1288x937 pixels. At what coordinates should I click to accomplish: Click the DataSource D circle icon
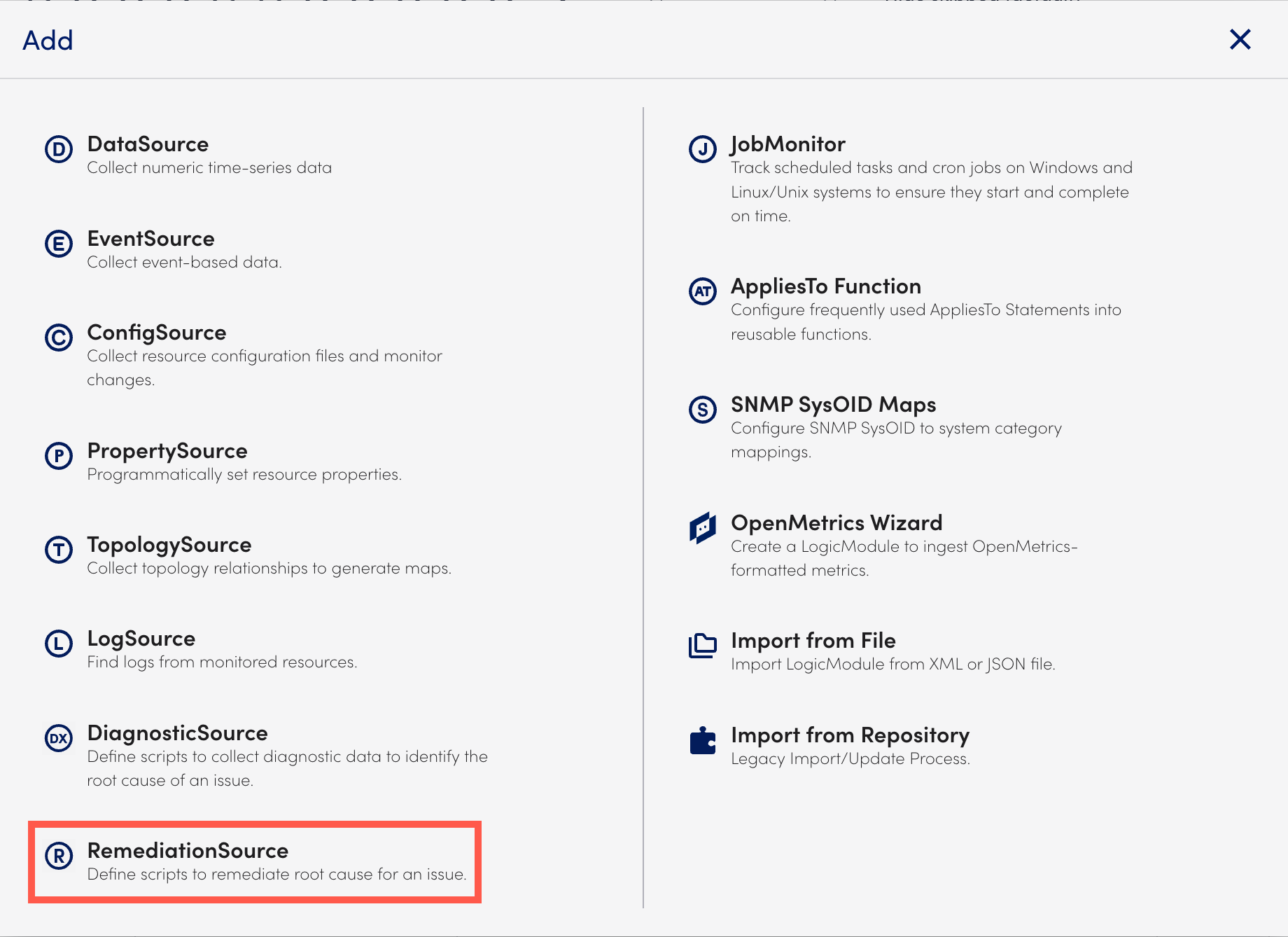pyautogui.click(x=59, y=149)
